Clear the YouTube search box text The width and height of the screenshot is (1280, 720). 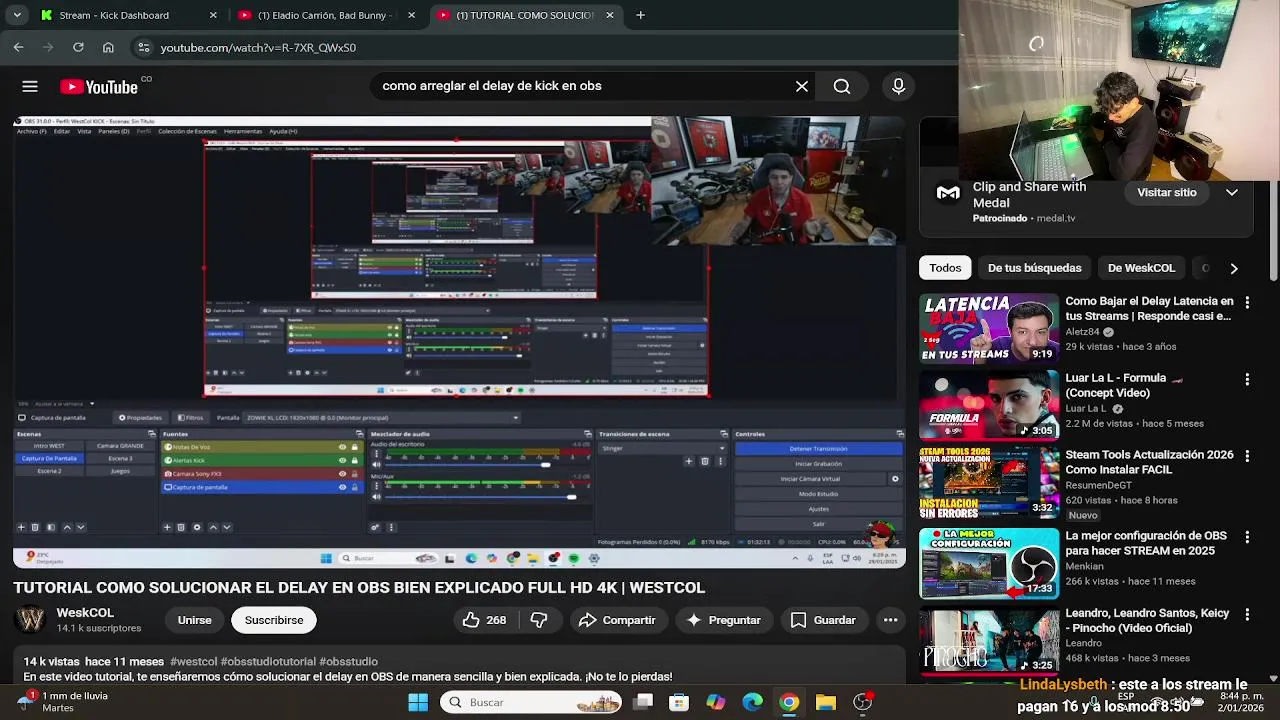click(802, 86)
